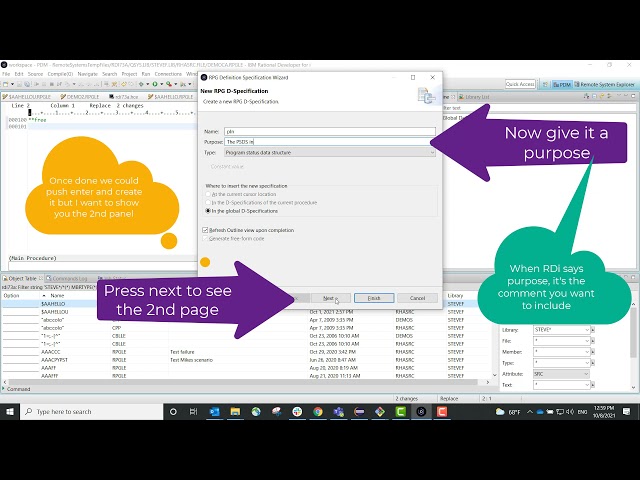Select the AAACCC row in the Object Table

click(247, 352)
